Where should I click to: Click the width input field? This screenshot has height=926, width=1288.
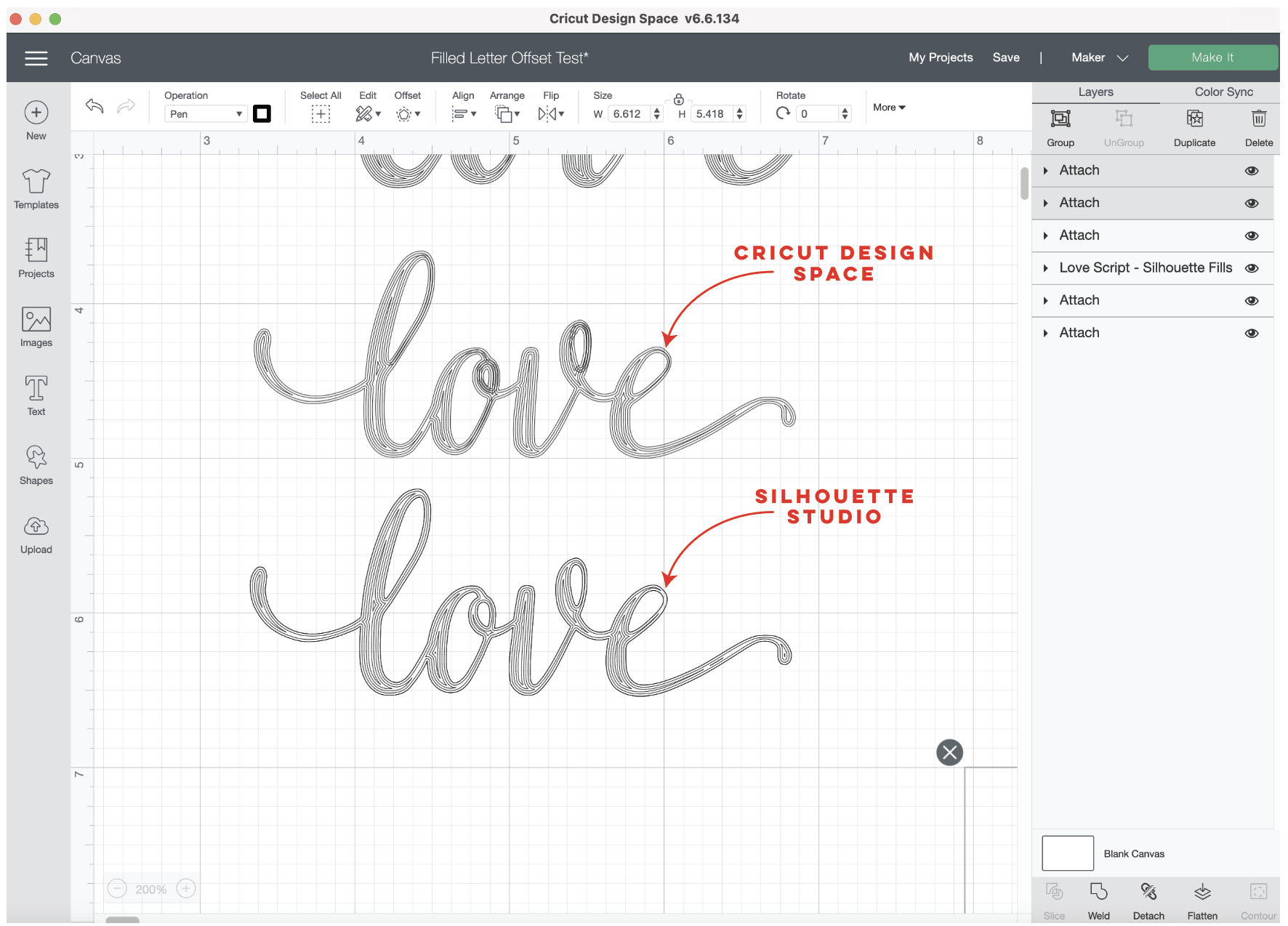click(x=629, y=114)
